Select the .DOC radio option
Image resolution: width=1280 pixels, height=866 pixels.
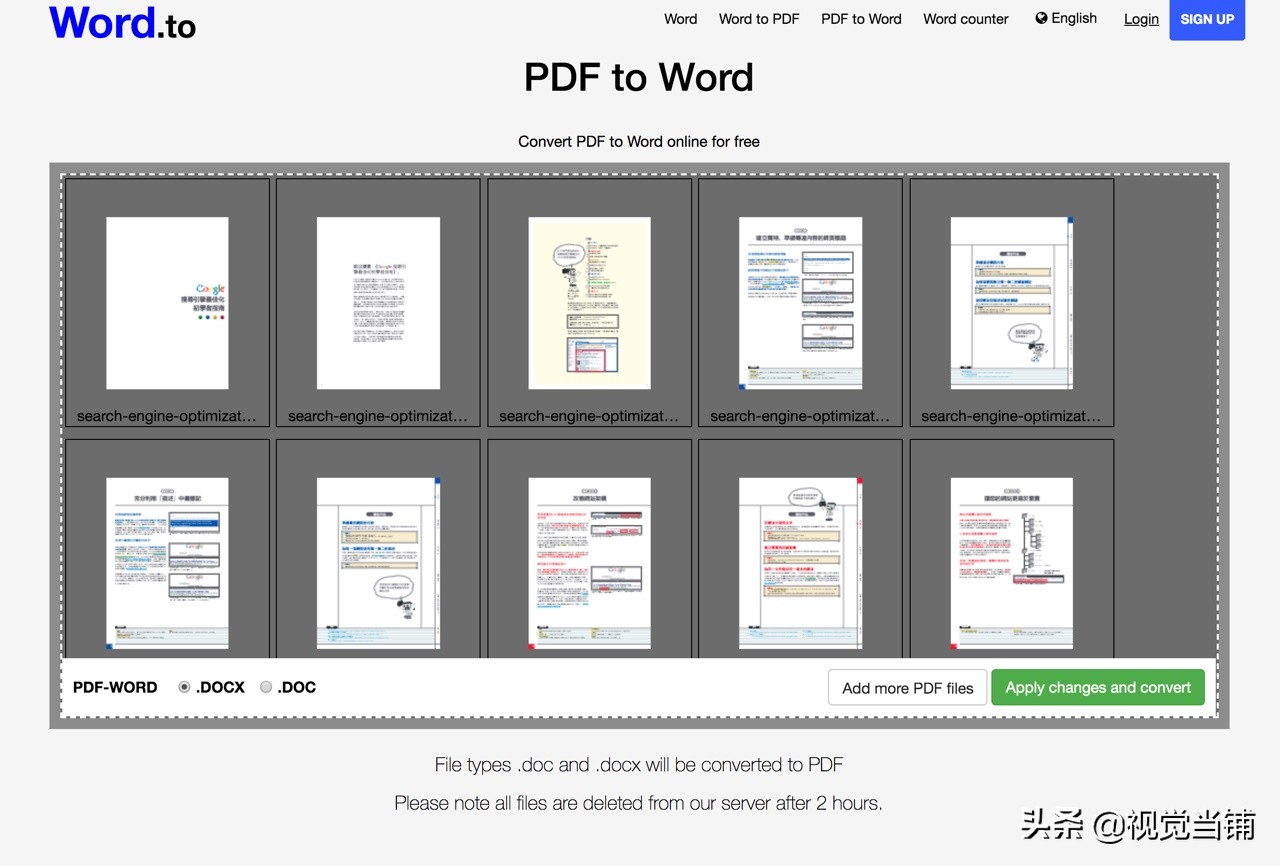click(x=266, y=687)
